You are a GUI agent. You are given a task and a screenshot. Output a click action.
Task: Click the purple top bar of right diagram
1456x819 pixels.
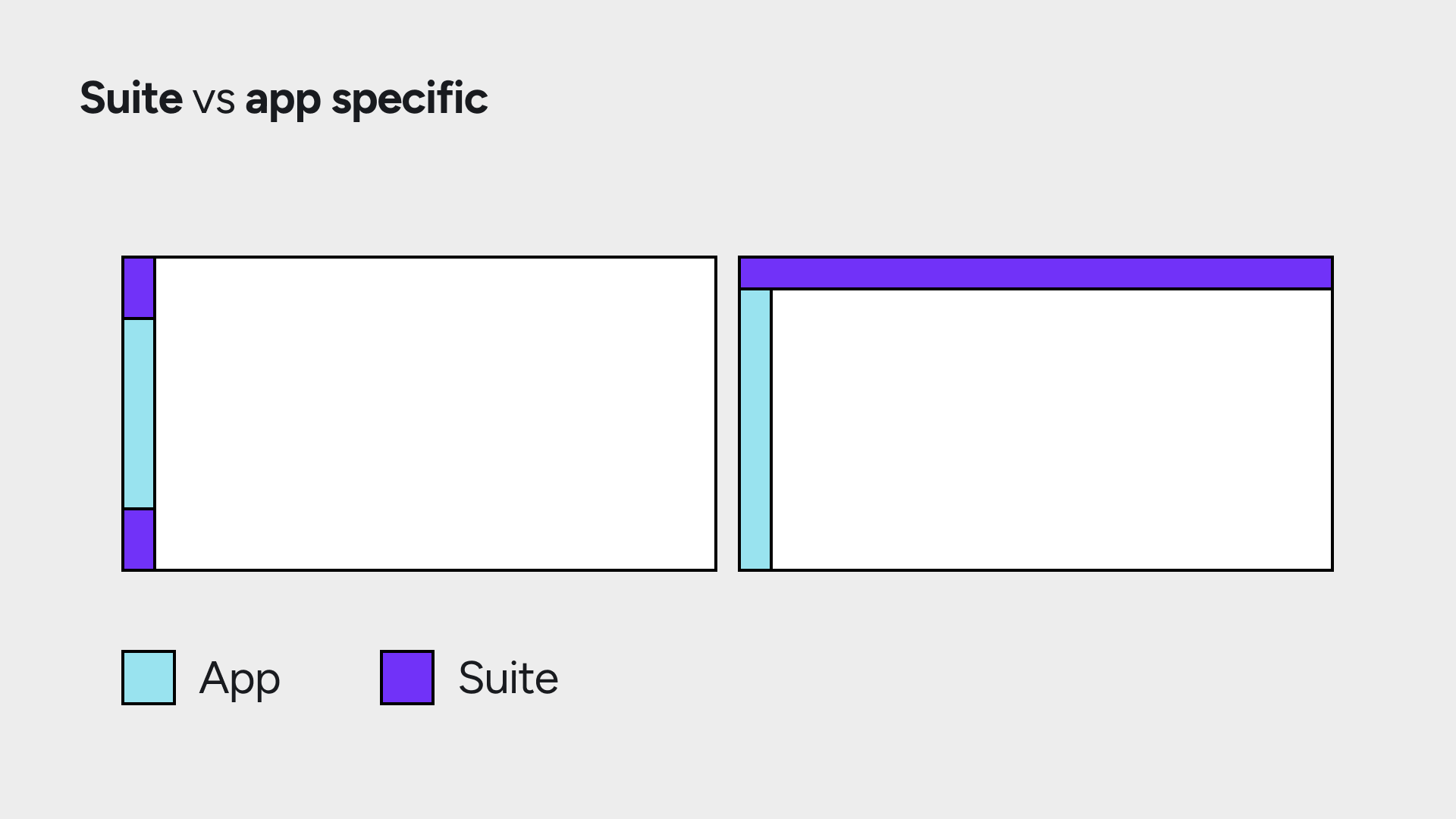point(1036,273)
